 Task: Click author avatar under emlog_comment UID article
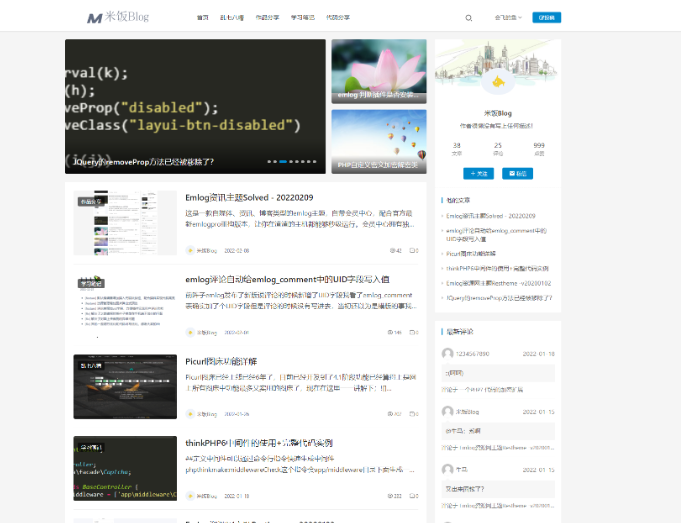point(190,332)
